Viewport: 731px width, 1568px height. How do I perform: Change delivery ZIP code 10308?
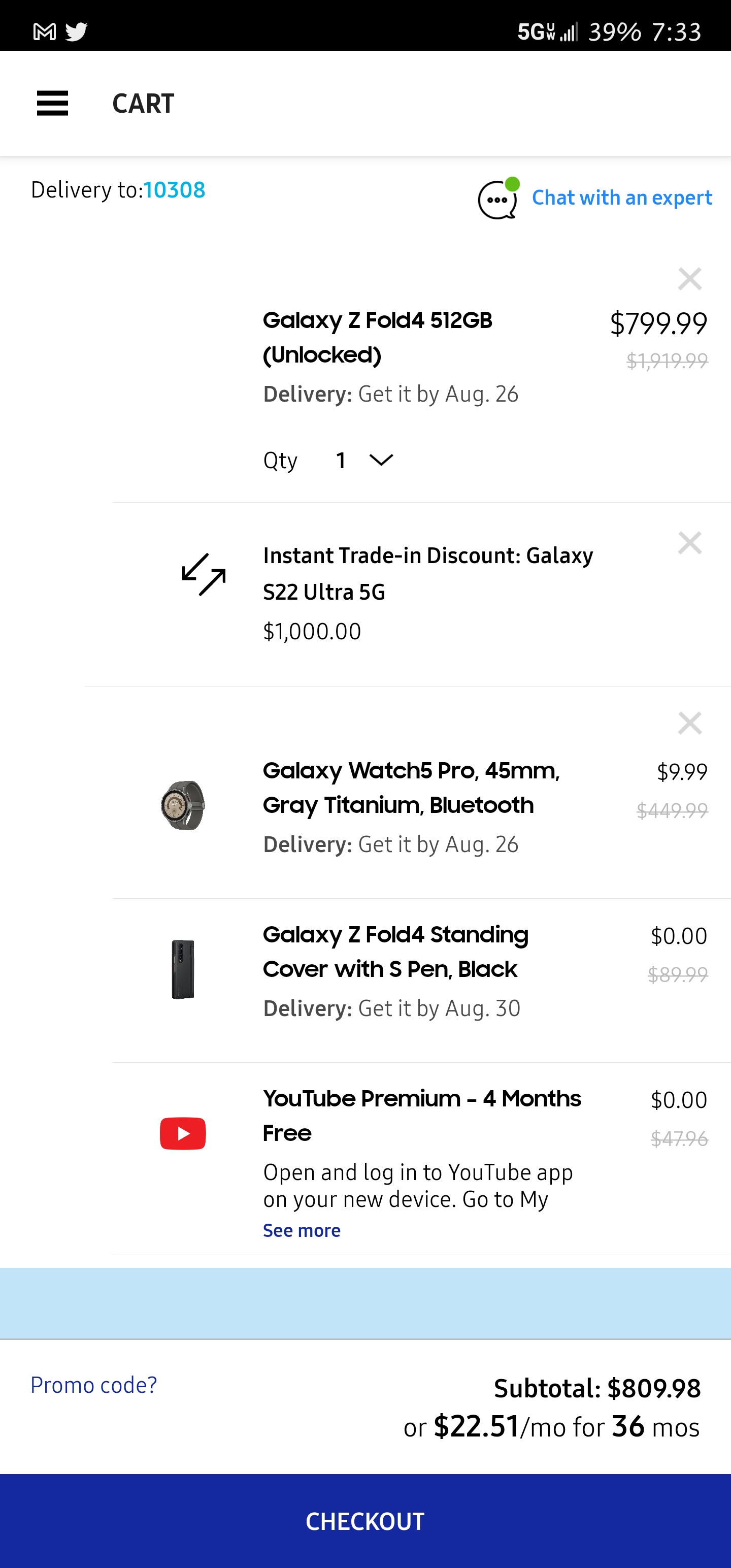click(x=175, y=190)
